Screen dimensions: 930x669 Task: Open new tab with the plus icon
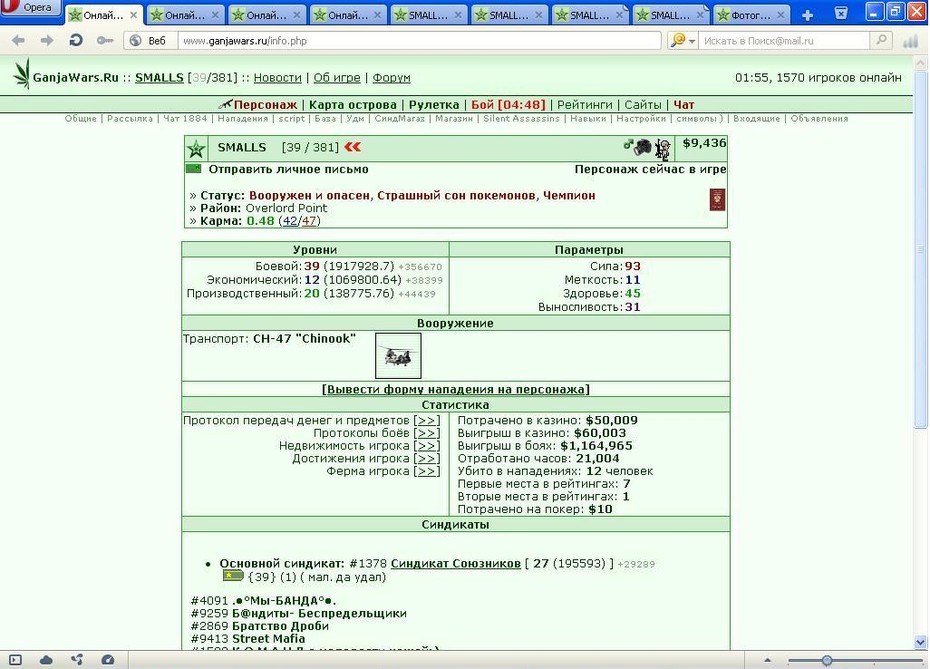coord(807,15)
